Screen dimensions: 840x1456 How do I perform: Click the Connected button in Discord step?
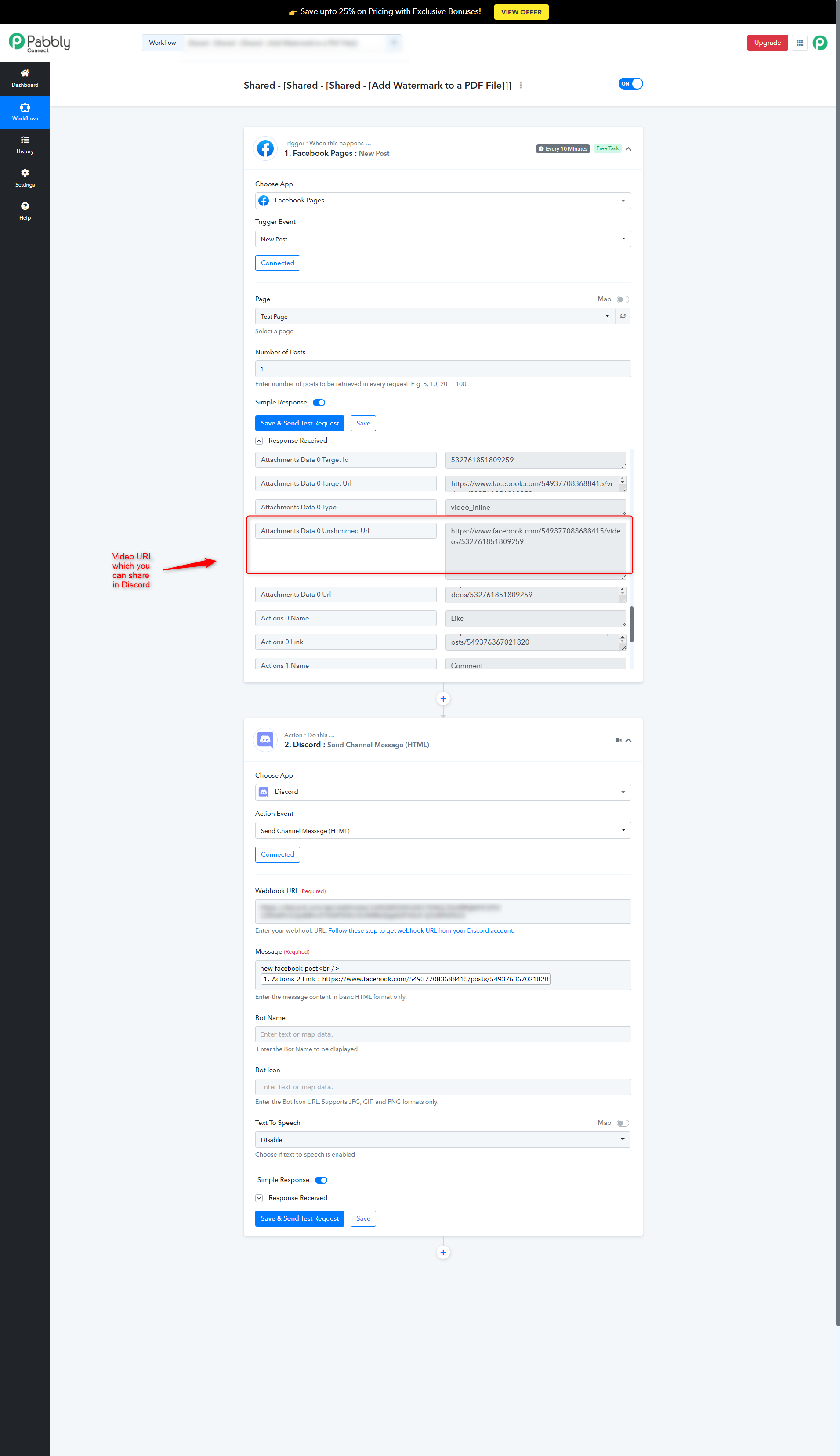tap(278, 854)
